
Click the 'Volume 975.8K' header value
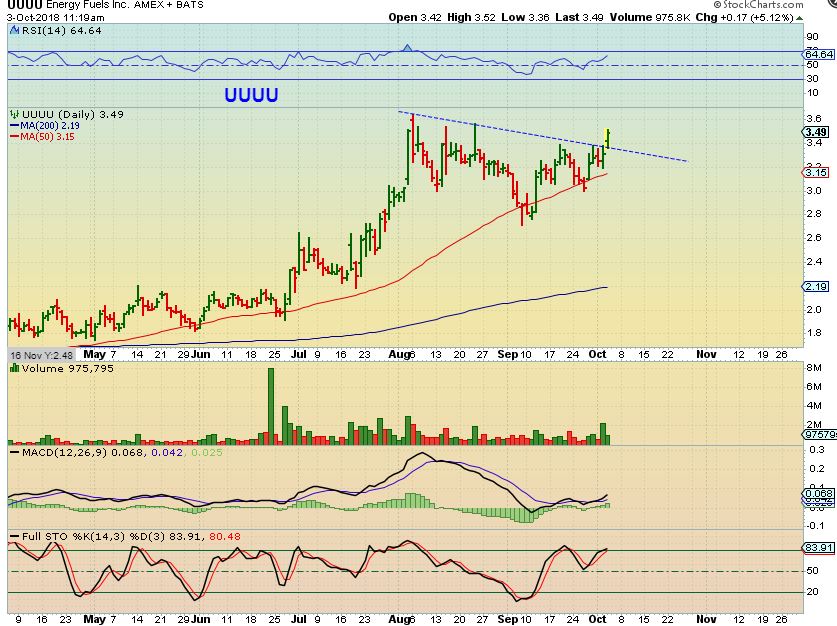pos(650,17)
